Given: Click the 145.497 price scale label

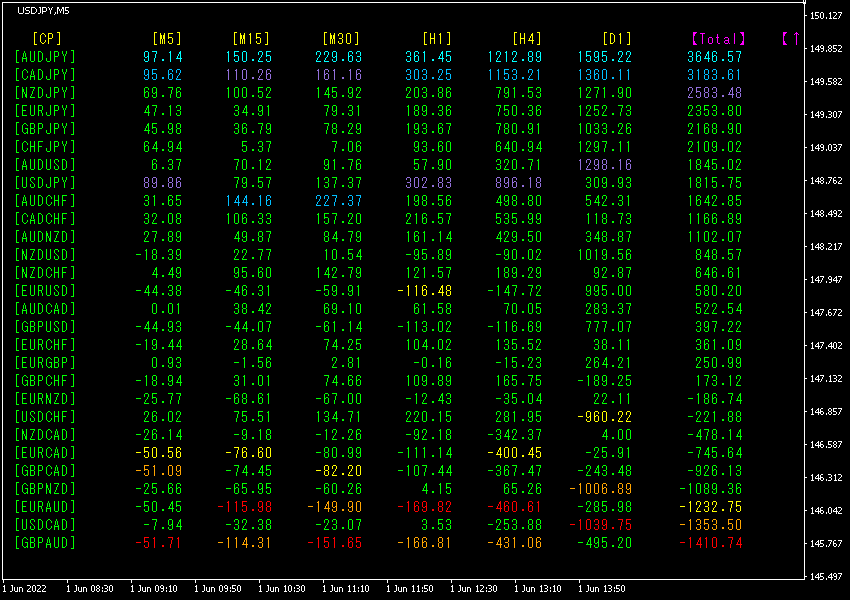Looking at the screenshot, I should (826, 576).
